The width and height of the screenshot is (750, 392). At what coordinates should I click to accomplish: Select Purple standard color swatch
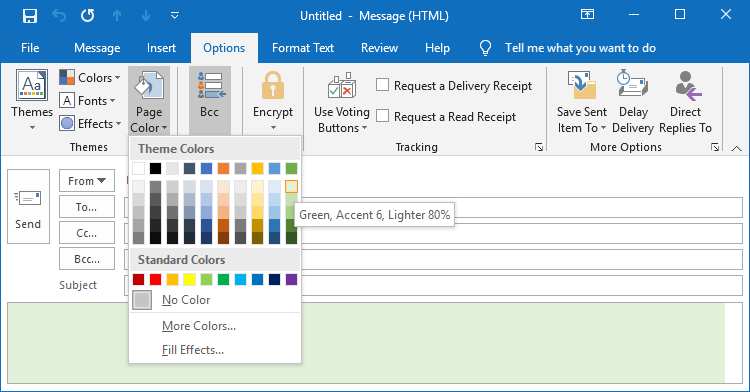click(x=291, y=279)
